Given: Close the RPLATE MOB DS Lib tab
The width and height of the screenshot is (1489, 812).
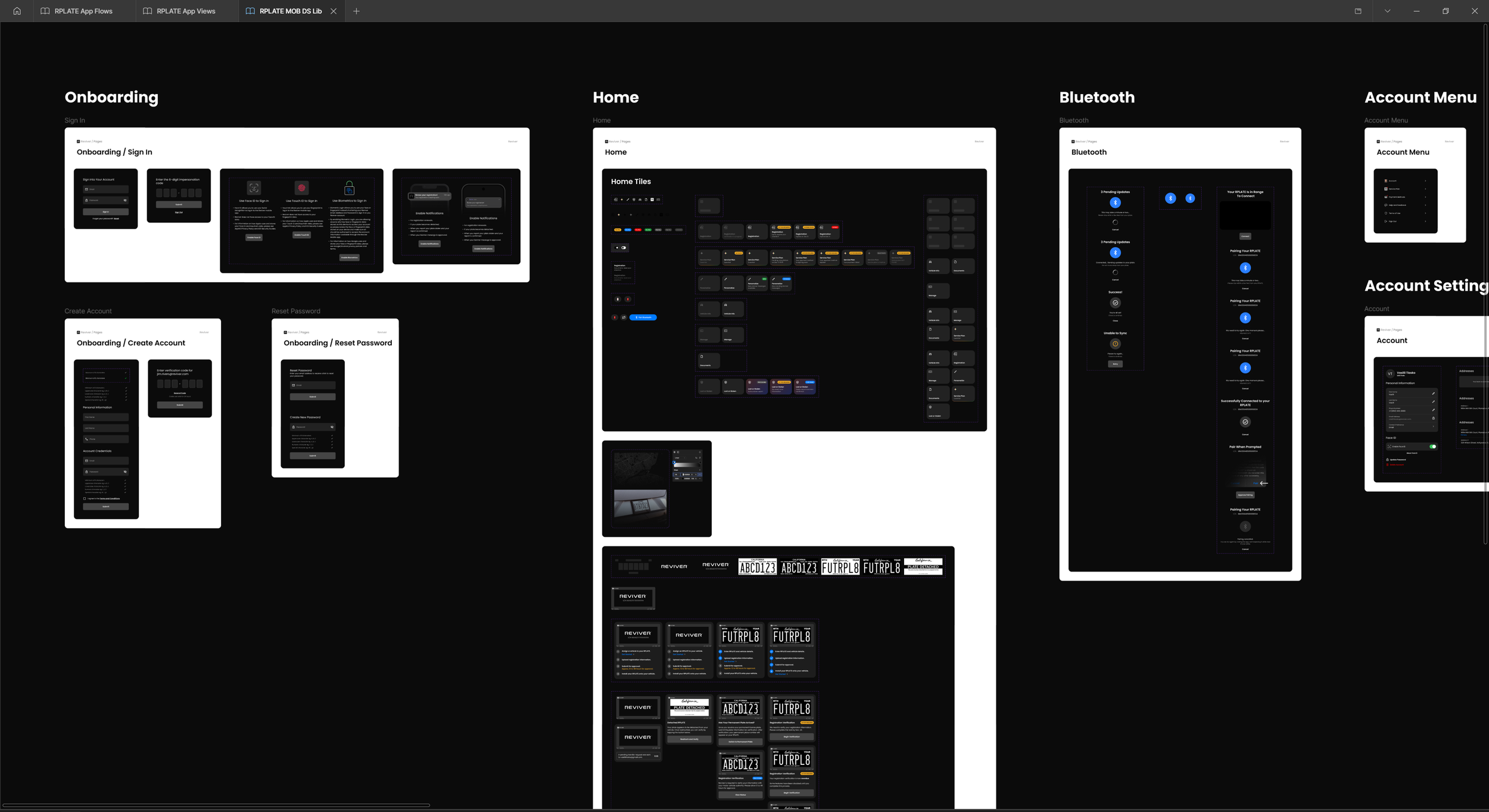Looking at the screenshot, I should click(x=334, y=11).
